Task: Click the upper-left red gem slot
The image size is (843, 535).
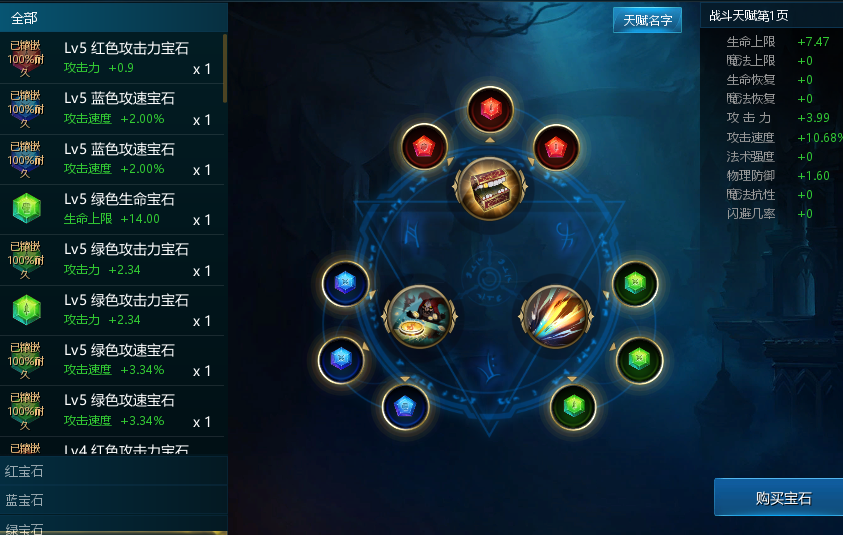Action: point(424,147)
